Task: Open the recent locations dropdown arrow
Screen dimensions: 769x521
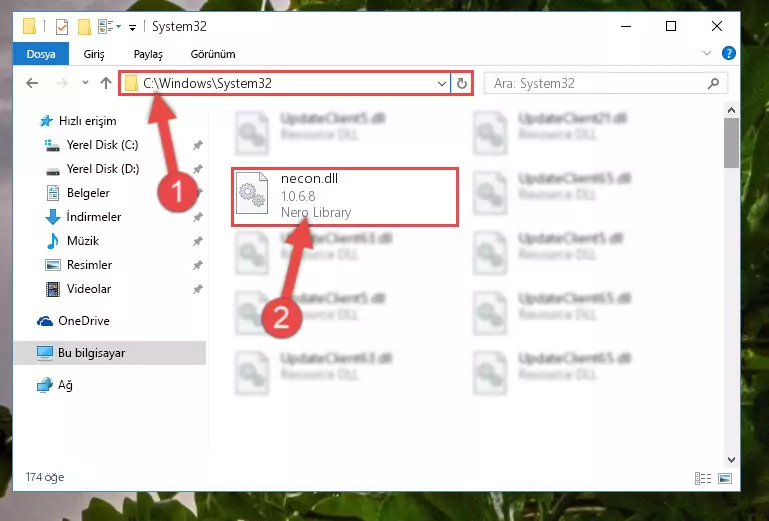Action: point(85,82)
